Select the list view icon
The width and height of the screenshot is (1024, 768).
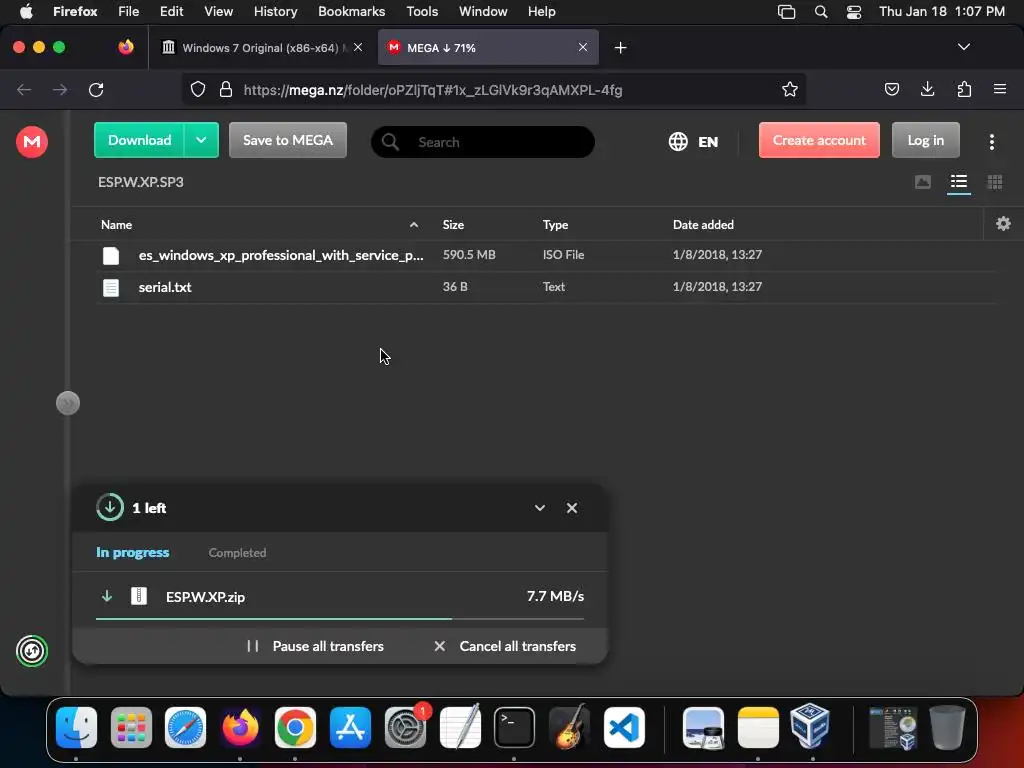click(x=959, y=182)
